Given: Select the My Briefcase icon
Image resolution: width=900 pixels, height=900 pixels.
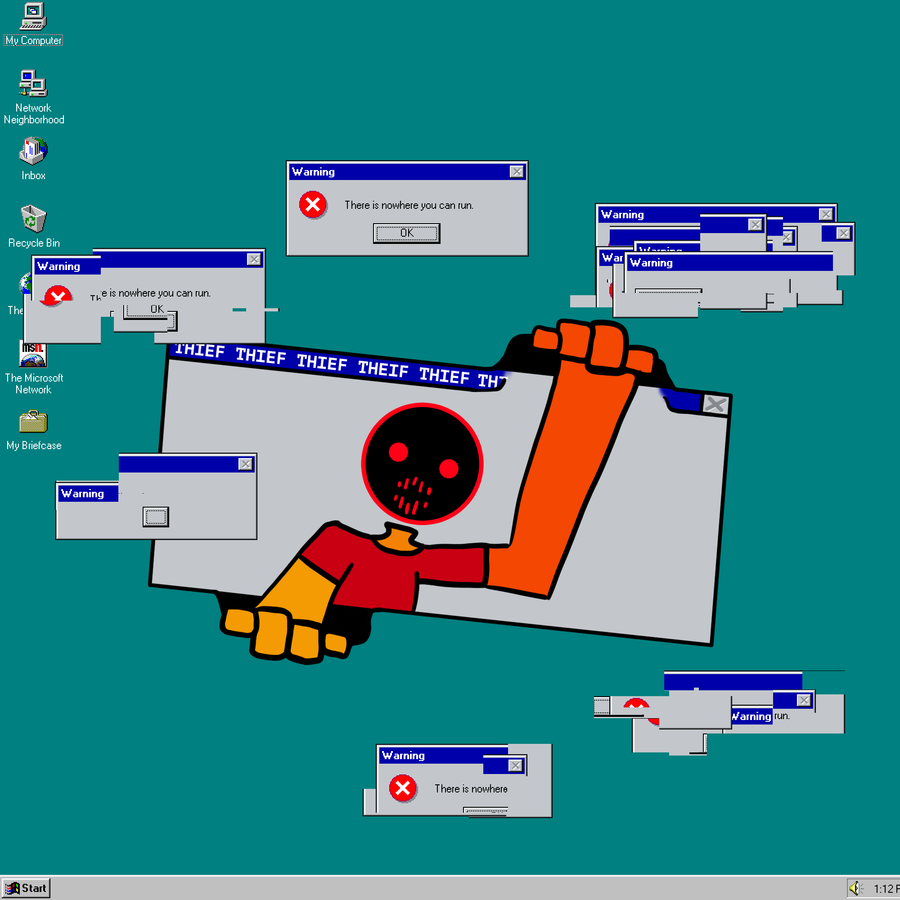Looking at the screenshot, I should pos(33,430).
